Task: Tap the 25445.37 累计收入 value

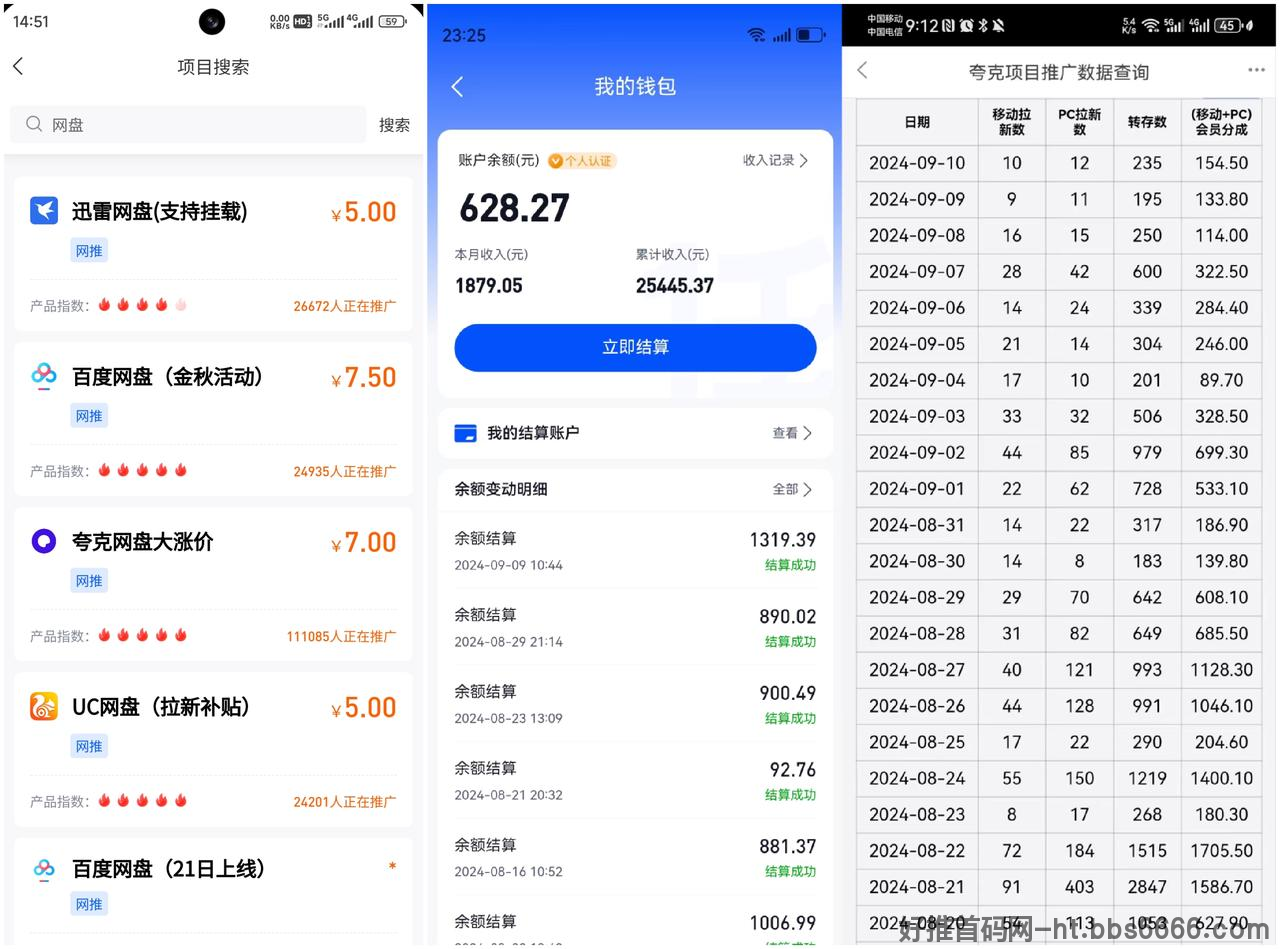Action: pos(675,286)
